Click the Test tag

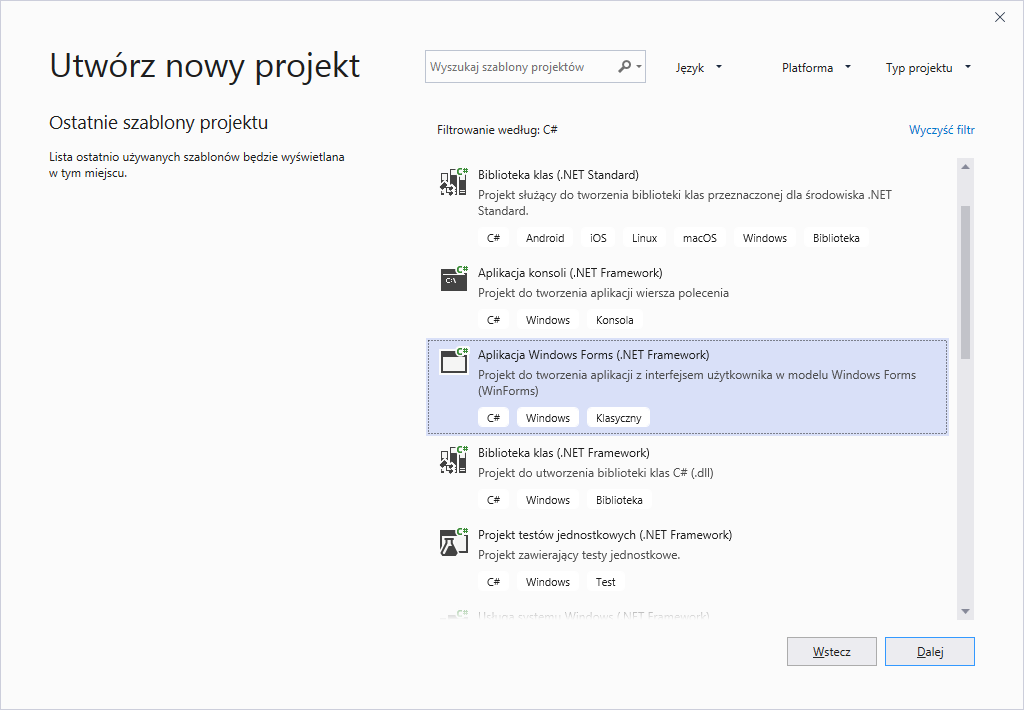605,582
